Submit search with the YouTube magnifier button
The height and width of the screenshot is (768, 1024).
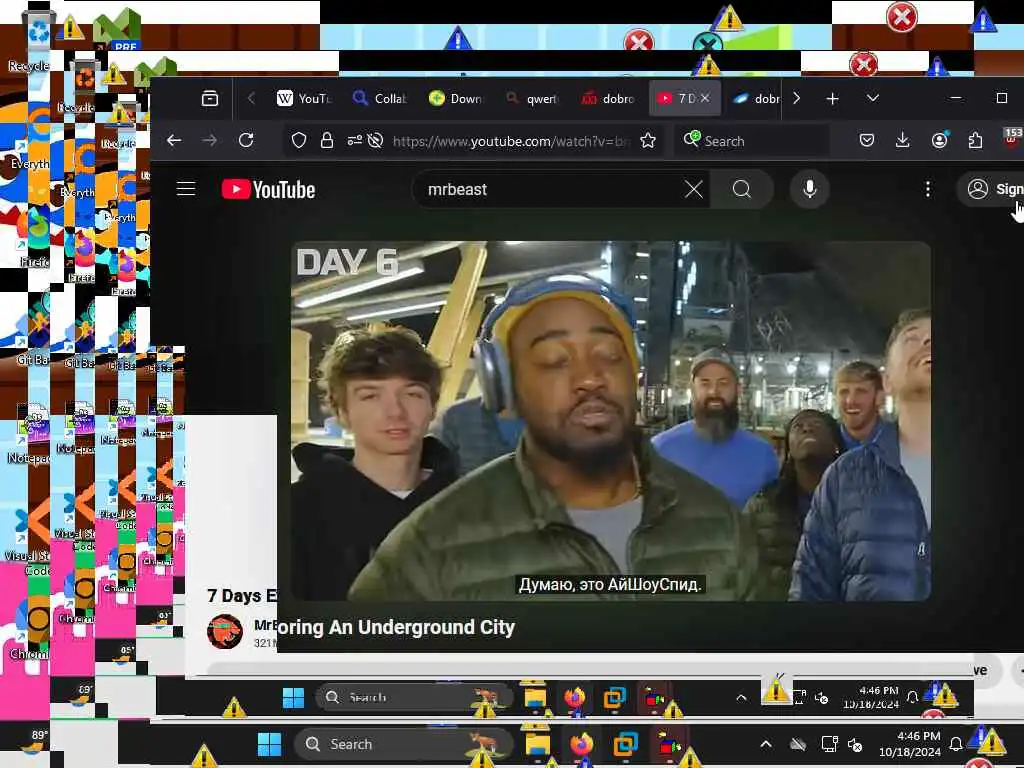[x=742, y=189]
